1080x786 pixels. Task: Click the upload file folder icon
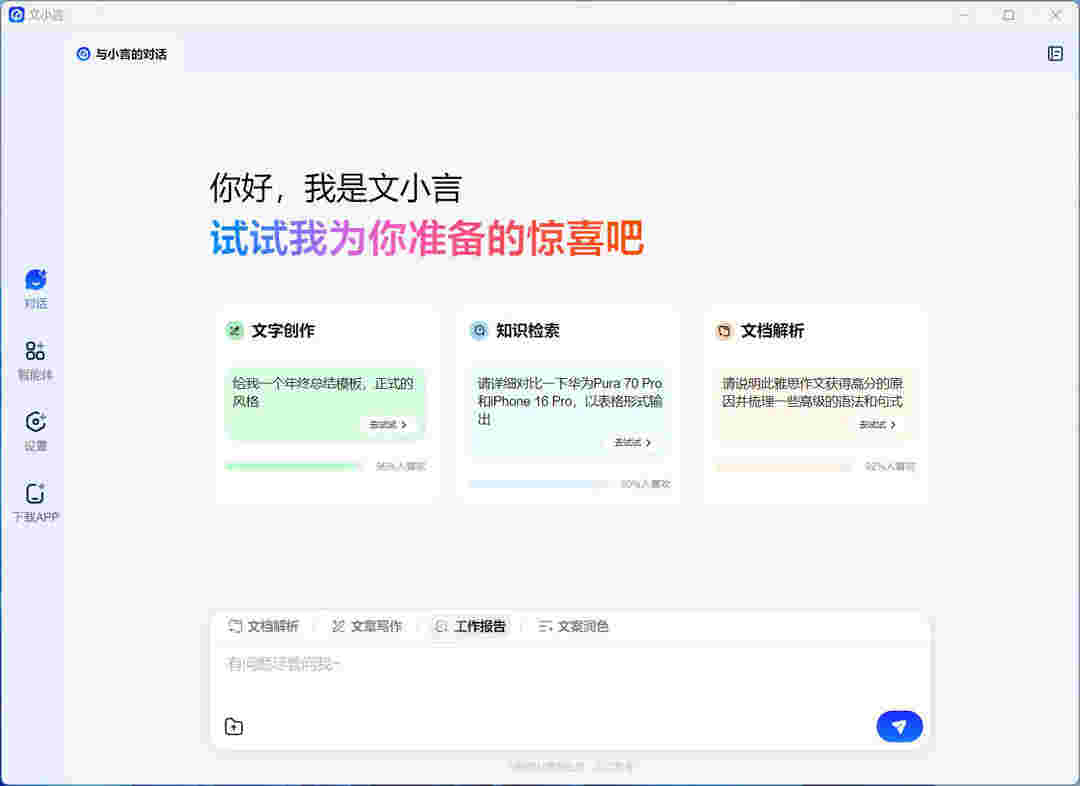[x=234, y=727]
